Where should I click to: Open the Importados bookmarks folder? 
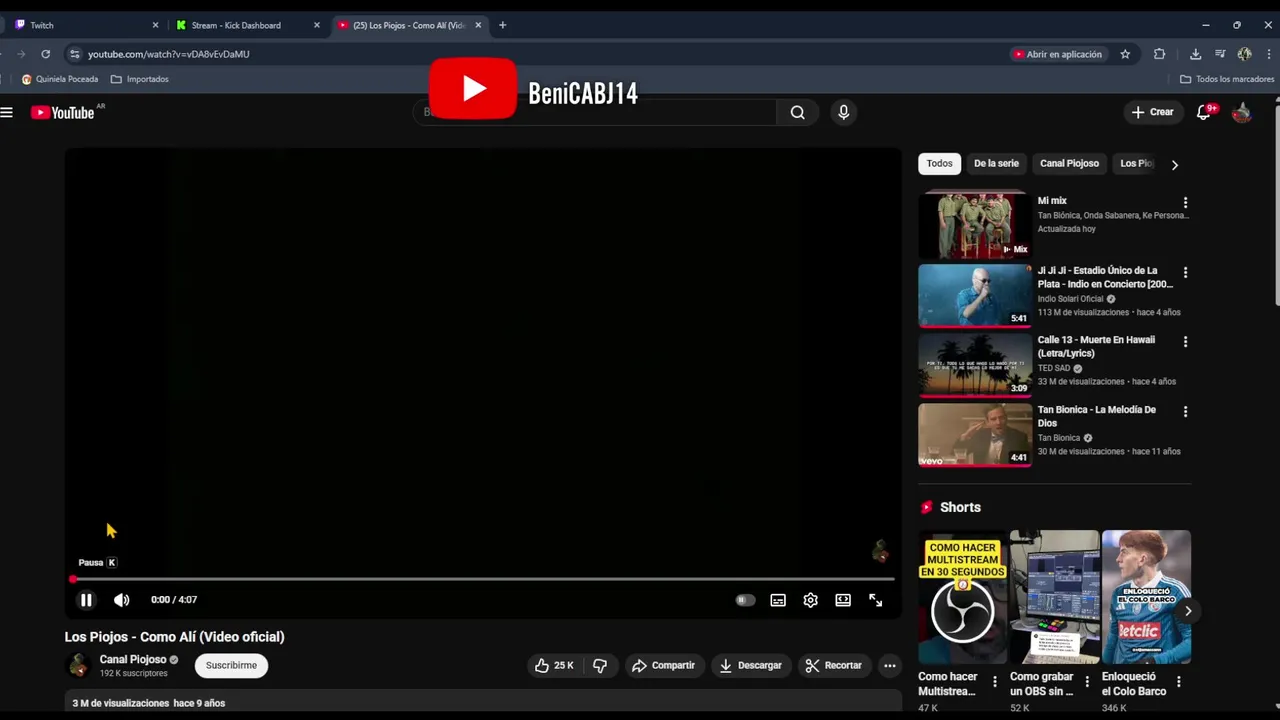pyautogui.click(x=140, y=79)
